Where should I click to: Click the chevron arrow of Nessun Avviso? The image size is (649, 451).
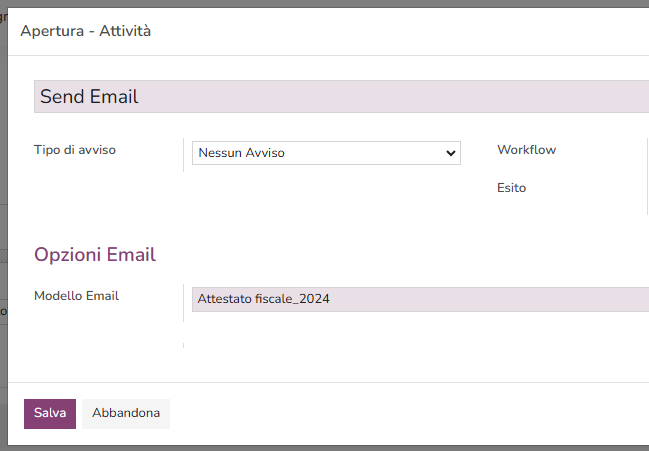click(x=450, y=153)
